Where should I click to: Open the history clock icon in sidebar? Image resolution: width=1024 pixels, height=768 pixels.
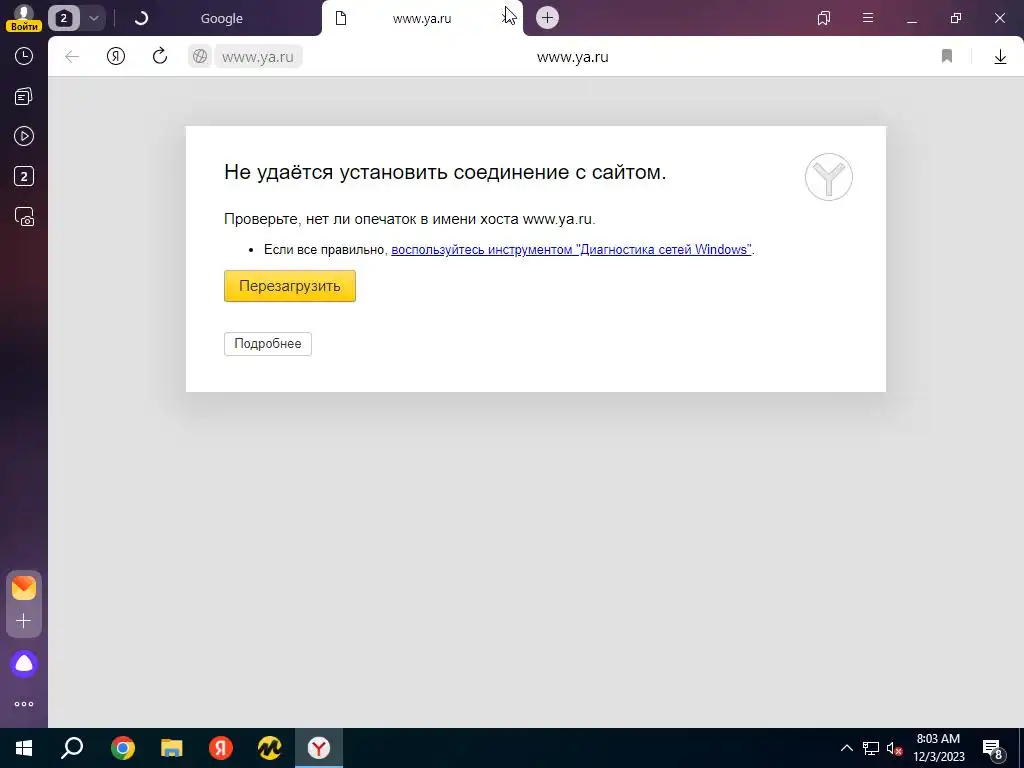click(24, 56)
